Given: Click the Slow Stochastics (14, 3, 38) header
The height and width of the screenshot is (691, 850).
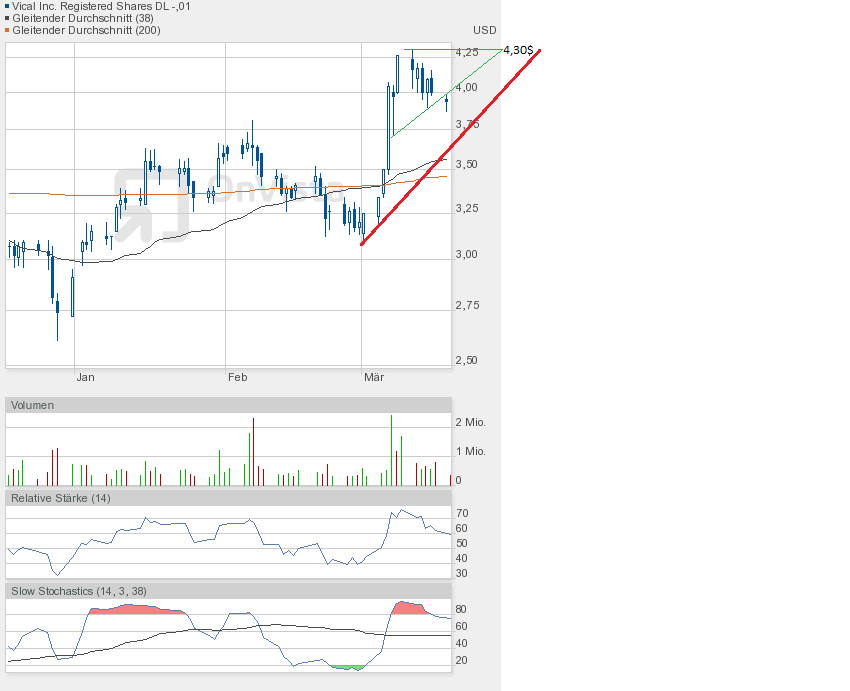Looking at the screenshot, I should (79, 591).
